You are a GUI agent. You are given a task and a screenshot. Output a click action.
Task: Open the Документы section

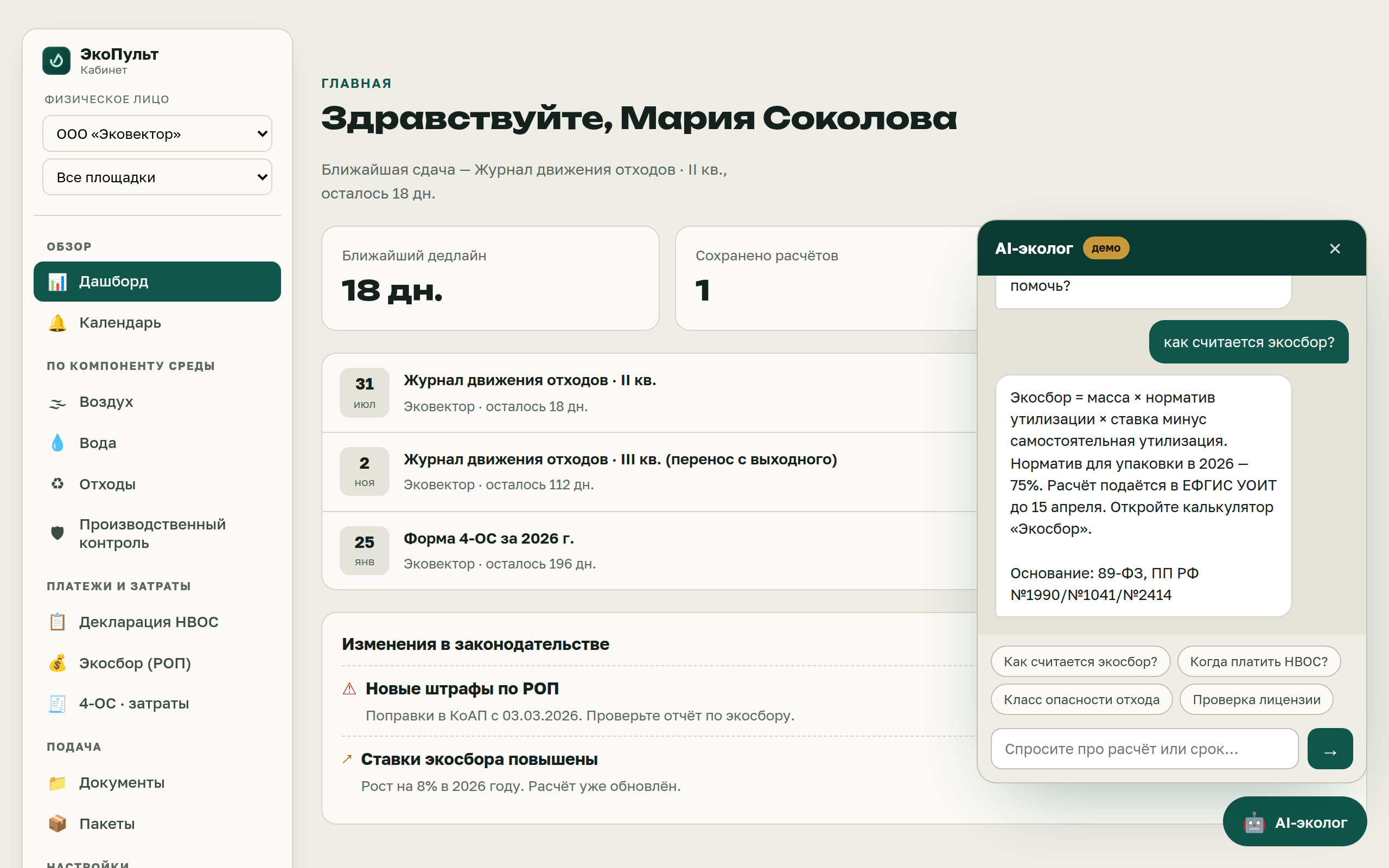pos(157,783)
